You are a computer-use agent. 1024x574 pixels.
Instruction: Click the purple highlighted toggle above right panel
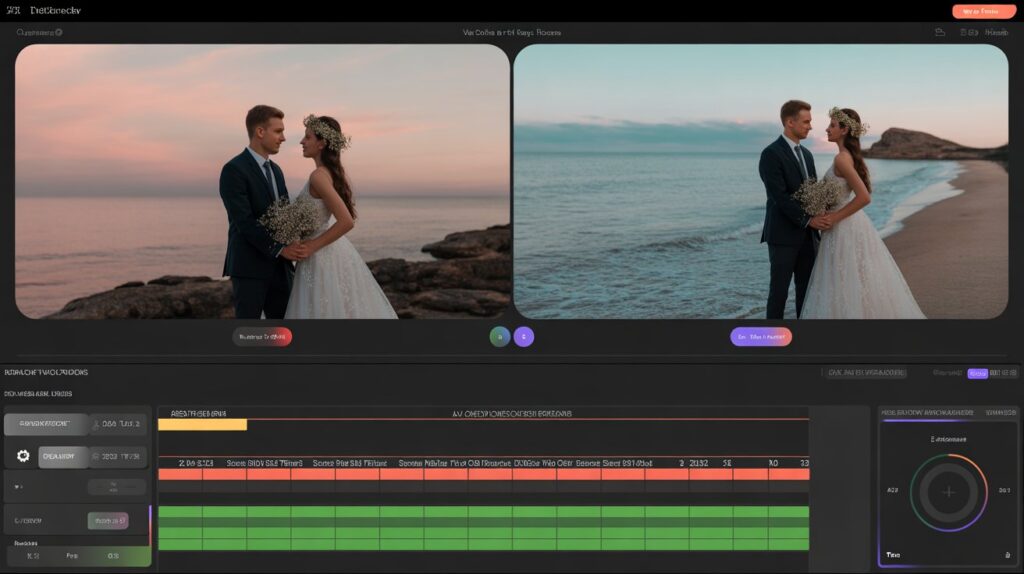[977, 373]
